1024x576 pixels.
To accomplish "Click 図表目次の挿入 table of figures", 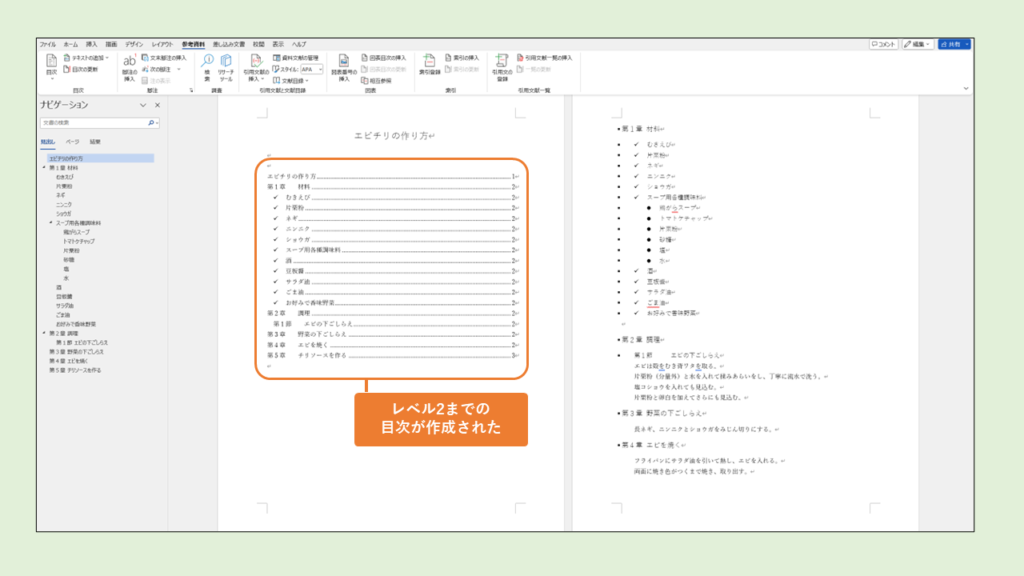I will [383, 57].
